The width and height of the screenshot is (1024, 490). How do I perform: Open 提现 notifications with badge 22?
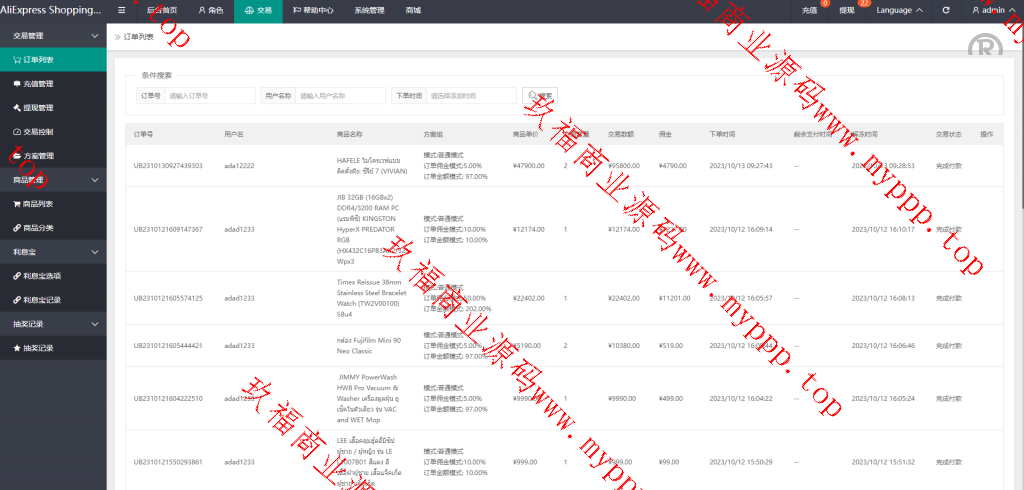[x=847, y=10]
